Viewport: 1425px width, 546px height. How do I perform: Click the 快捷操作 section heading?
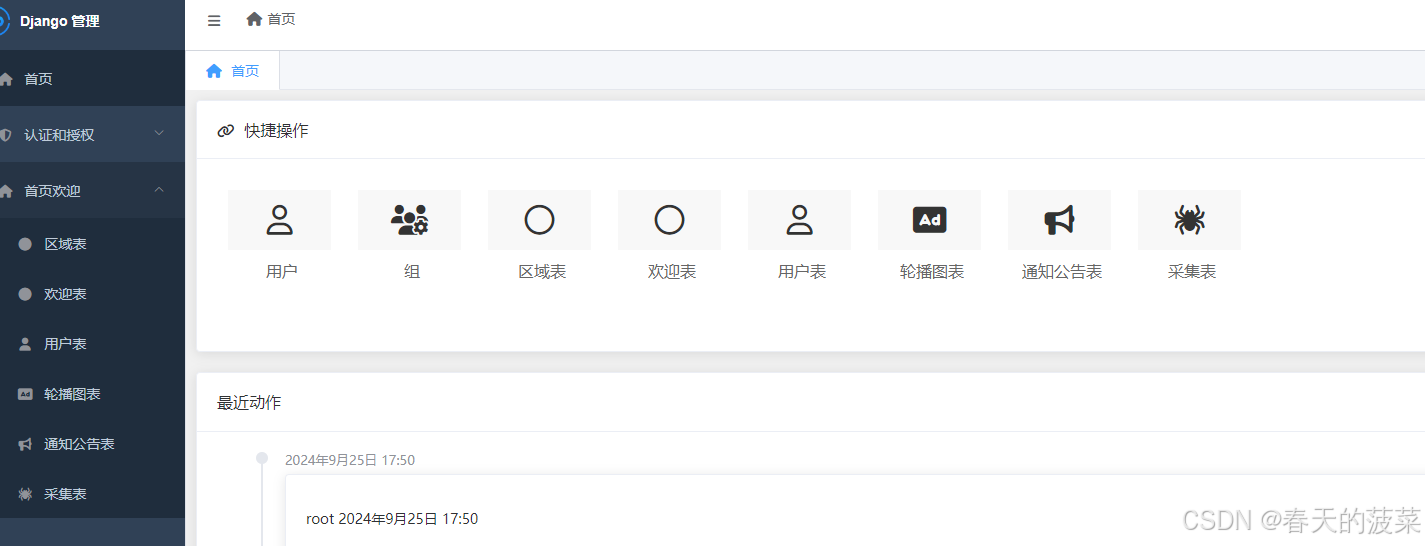pyautogui.click(x=276, y=131)
